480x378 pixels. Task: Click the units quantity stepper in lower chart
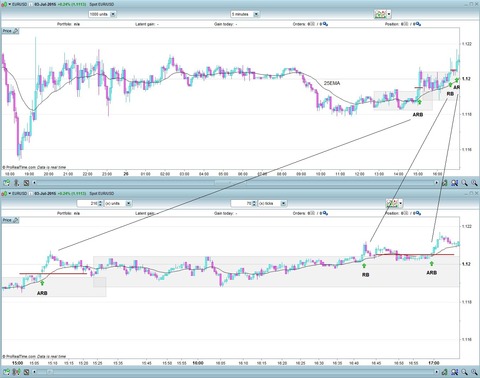100,203
